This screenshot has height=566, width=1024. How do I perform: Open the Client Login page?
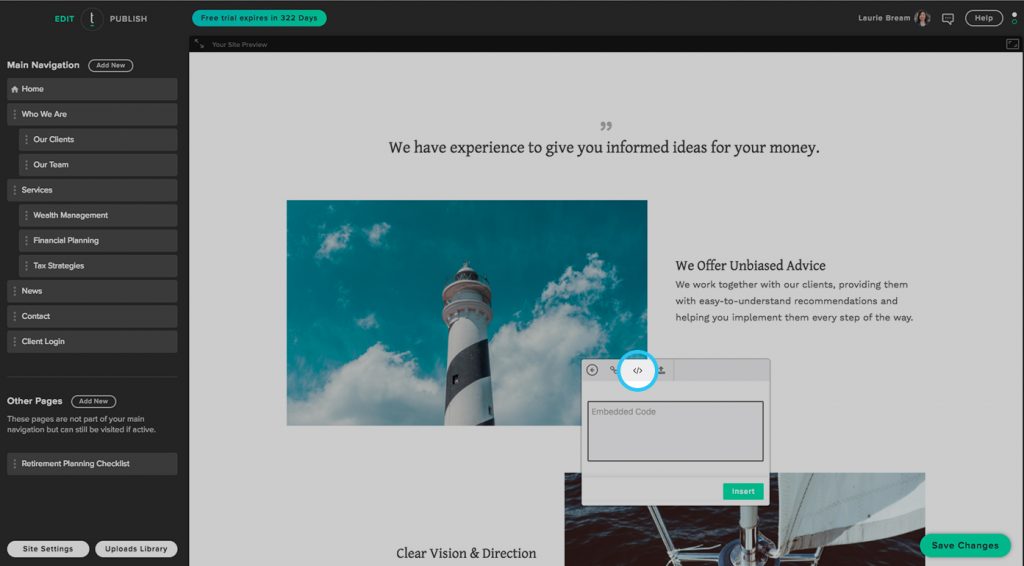point(92,341)
